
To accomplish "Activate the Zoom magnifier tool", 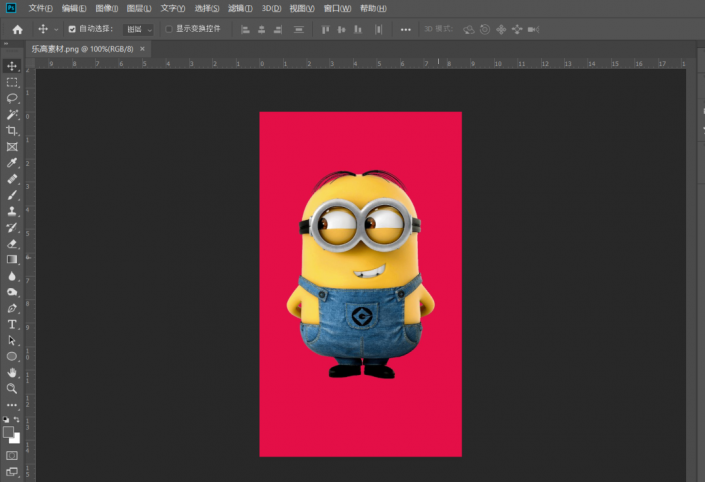I will click(12, 388).
